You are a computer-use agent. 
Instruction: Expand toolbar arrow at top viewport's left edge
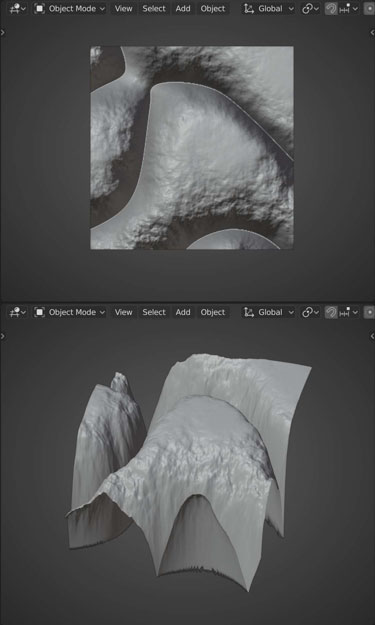tap(2, 33)
